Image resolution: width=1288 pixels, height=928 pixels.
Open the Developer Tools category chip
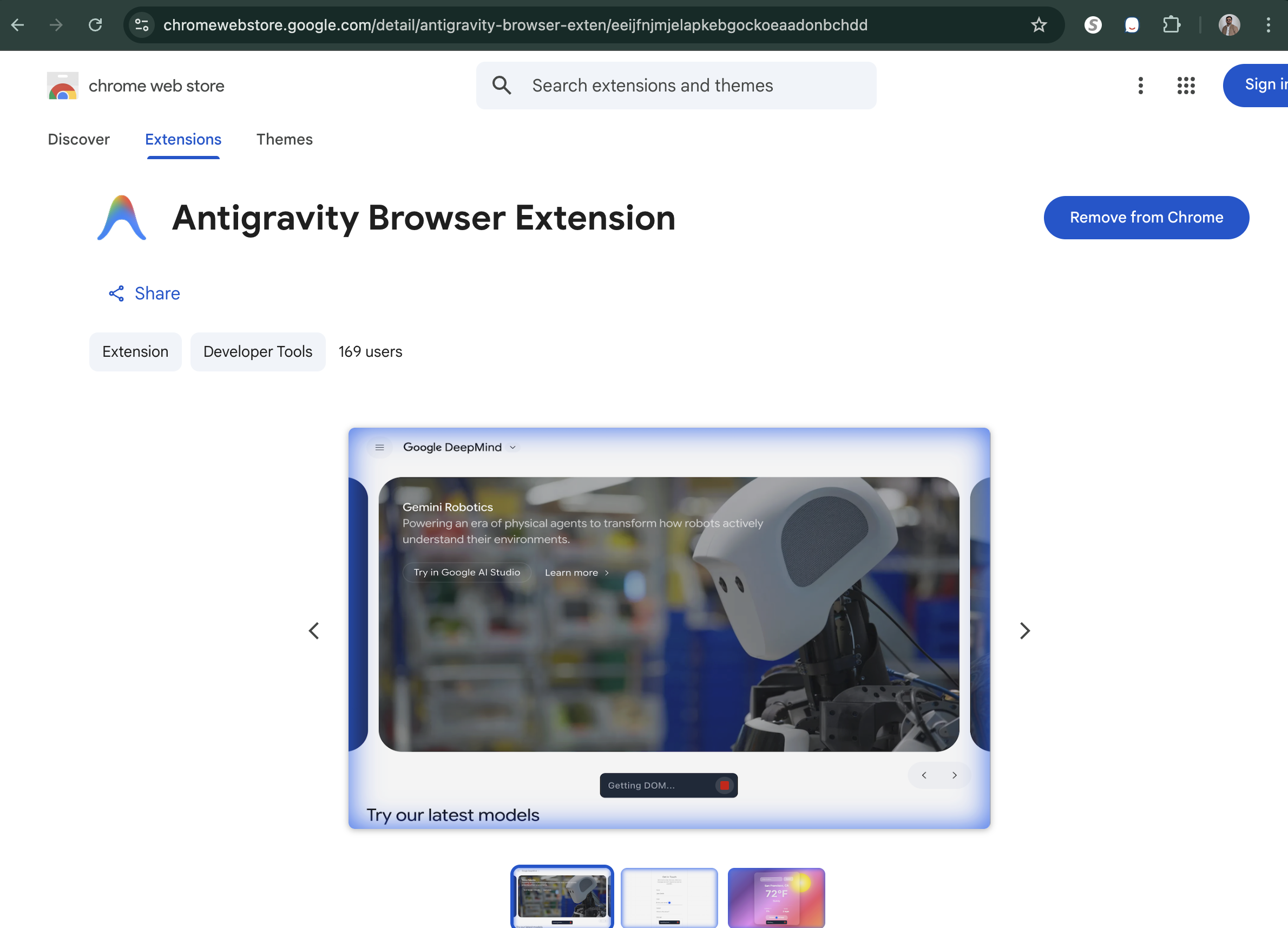tap(258, 351)
